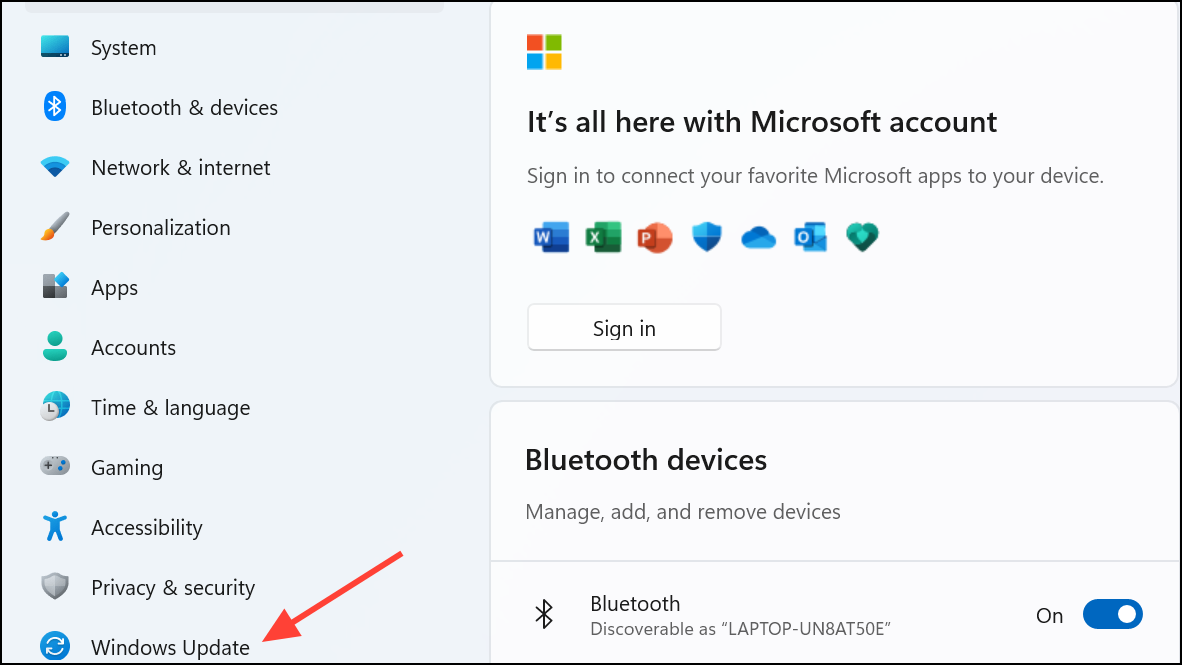Click the Bluetooth symbol next to device name
1182x665 pixels.
coord(545,614)
